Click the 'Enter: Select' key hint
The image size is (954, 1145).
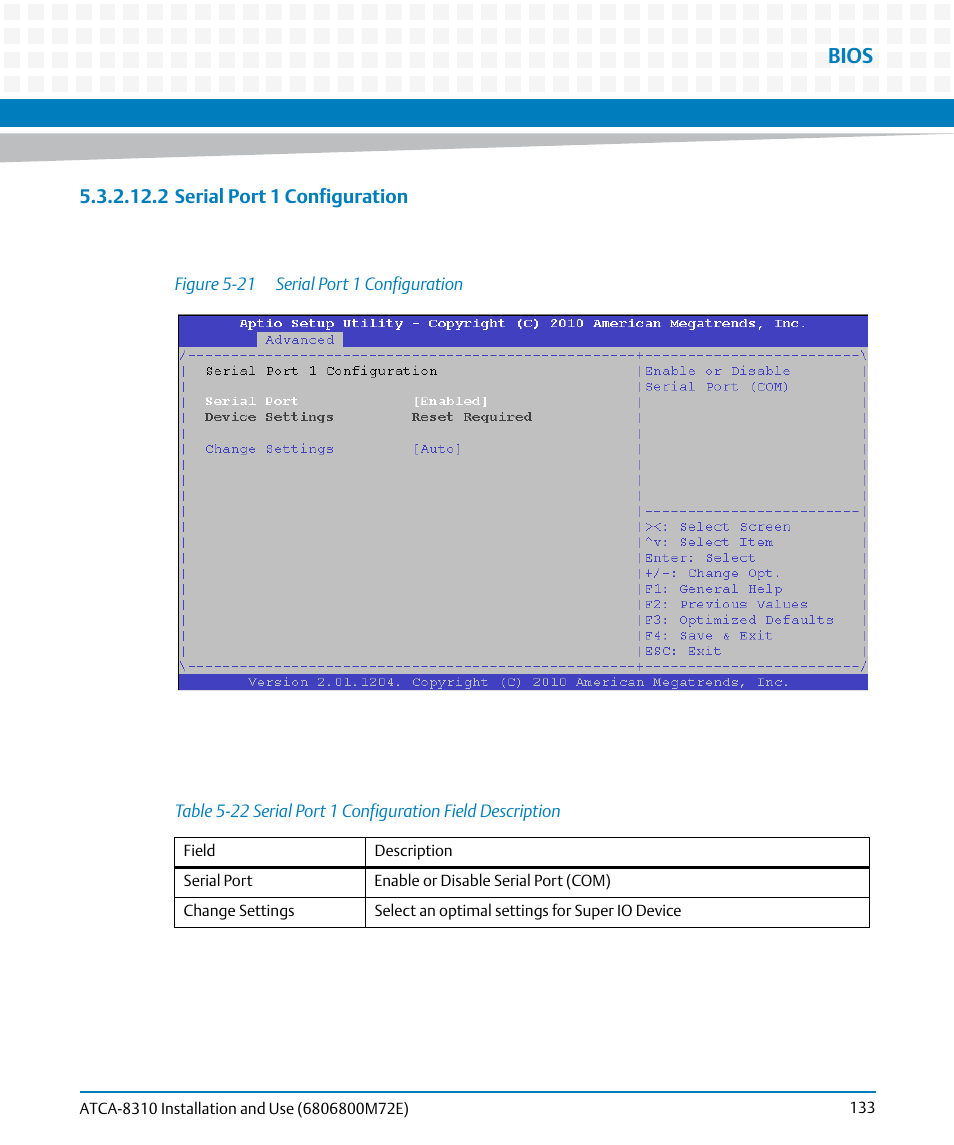(x=700, y=558)
